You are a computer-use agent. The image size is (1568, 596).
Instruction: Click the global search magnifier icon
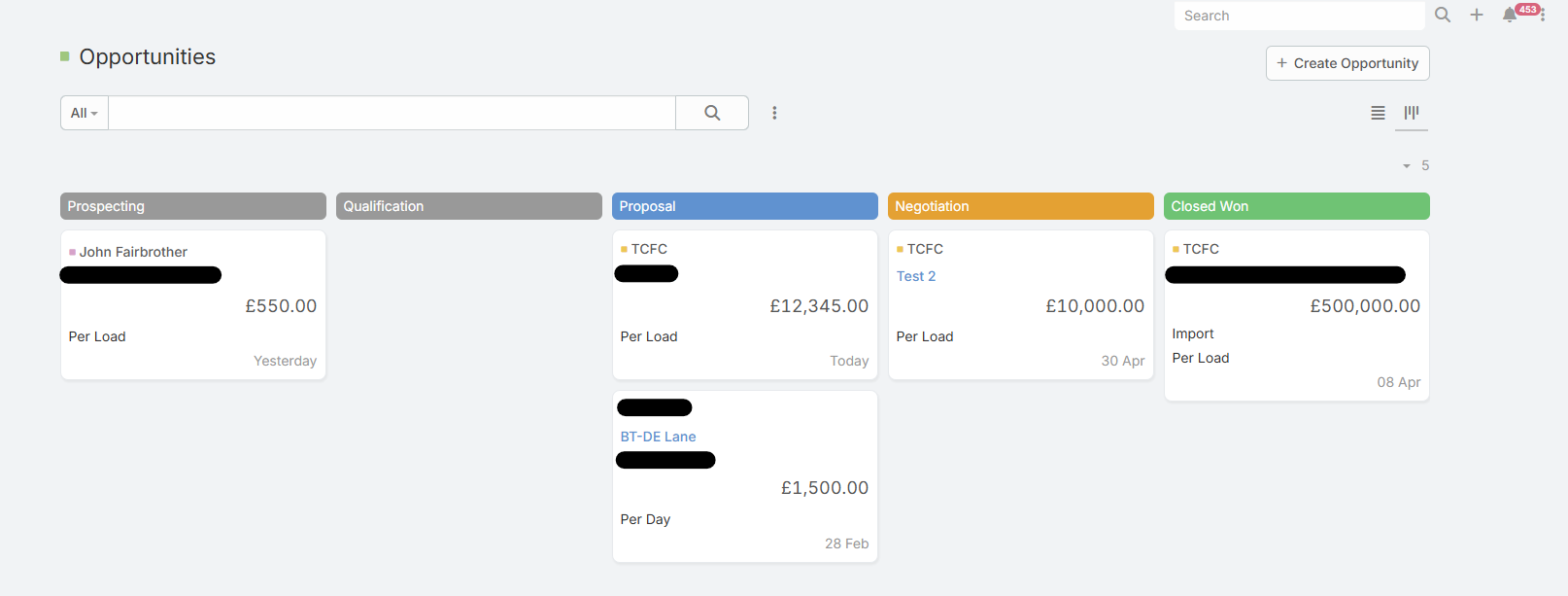[x=1443, y=15]
